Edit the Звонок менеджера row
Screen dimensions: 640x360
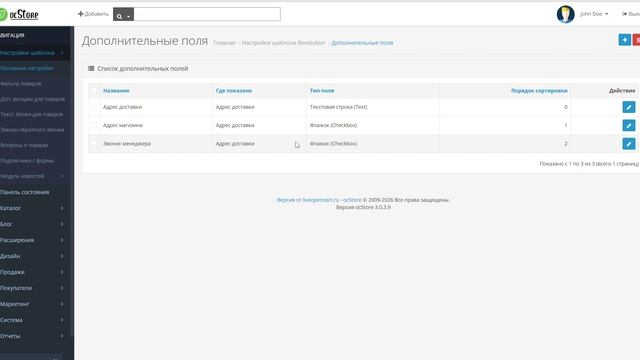[629, 144]
